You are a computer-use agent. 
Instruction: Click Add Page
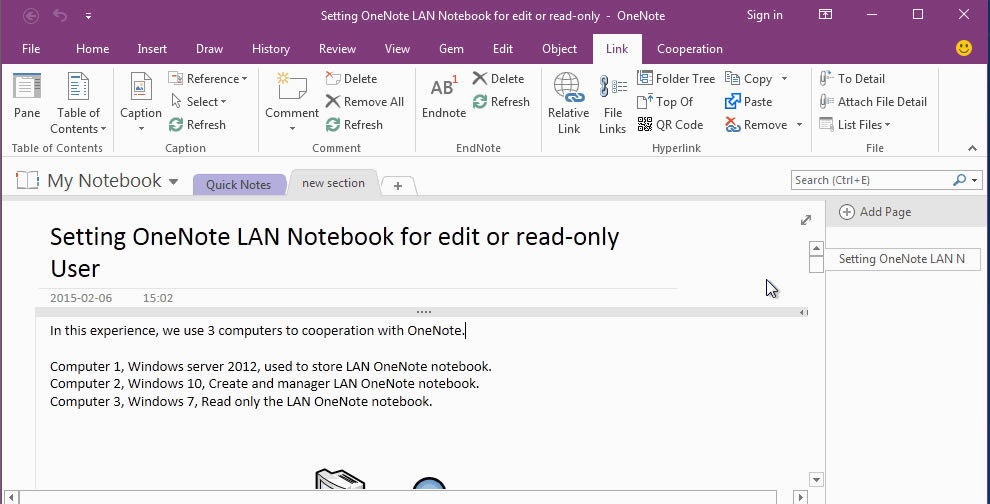click(875, 212)
